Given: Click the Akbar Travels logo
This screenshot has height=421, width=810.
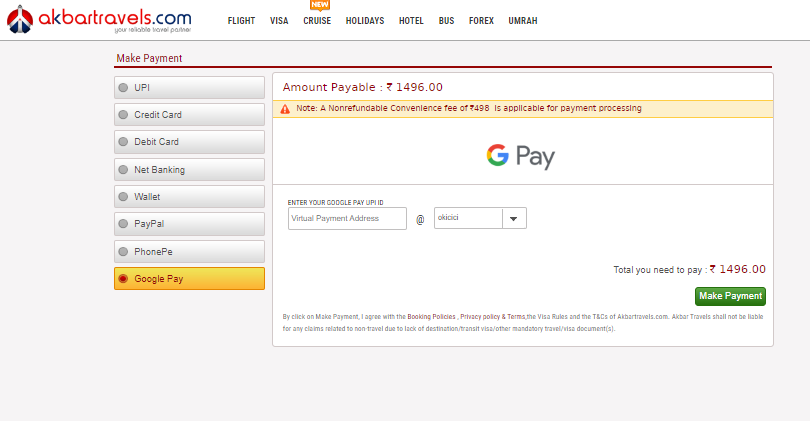Looking at the screenshot, I should pyautogui.click(x=99, y=20).
